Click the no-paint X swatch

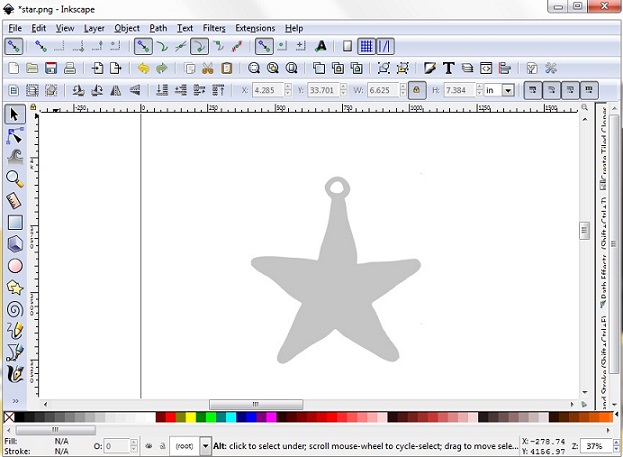[9, 417]
